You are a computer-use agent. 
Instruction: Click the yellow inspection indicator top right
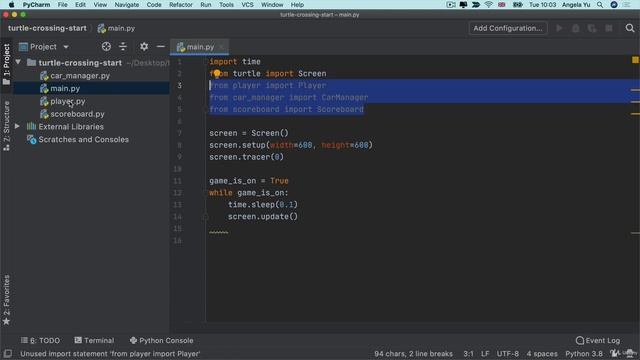point(635,60)
